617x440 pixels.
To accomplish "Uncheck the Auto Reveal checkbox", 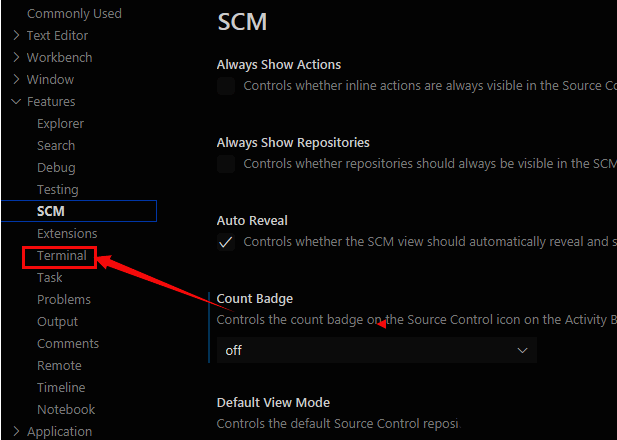I will tap(227, 241).
